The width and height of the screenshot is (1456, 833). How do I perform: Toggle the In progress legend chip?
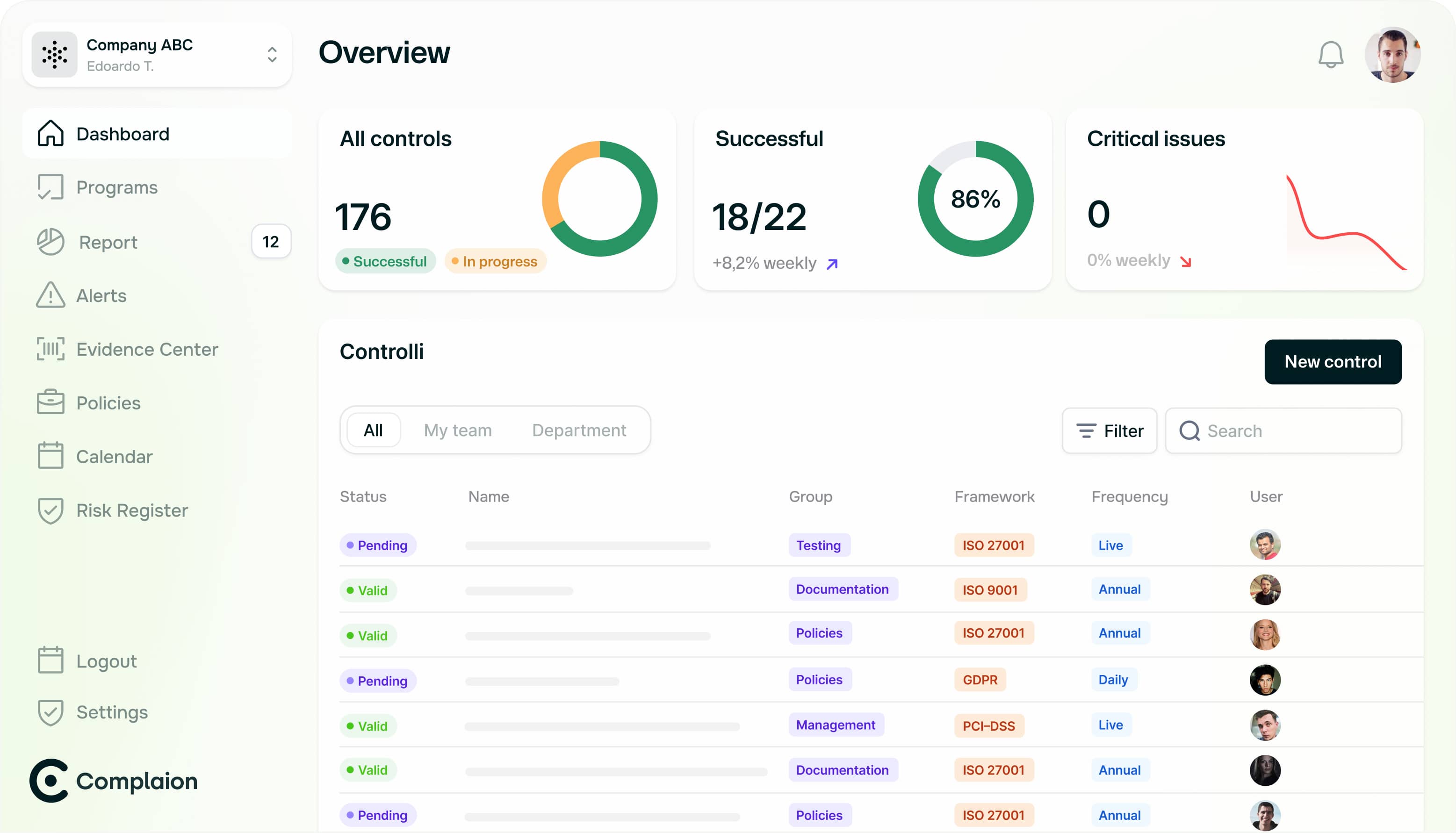(x=495, y=261)
